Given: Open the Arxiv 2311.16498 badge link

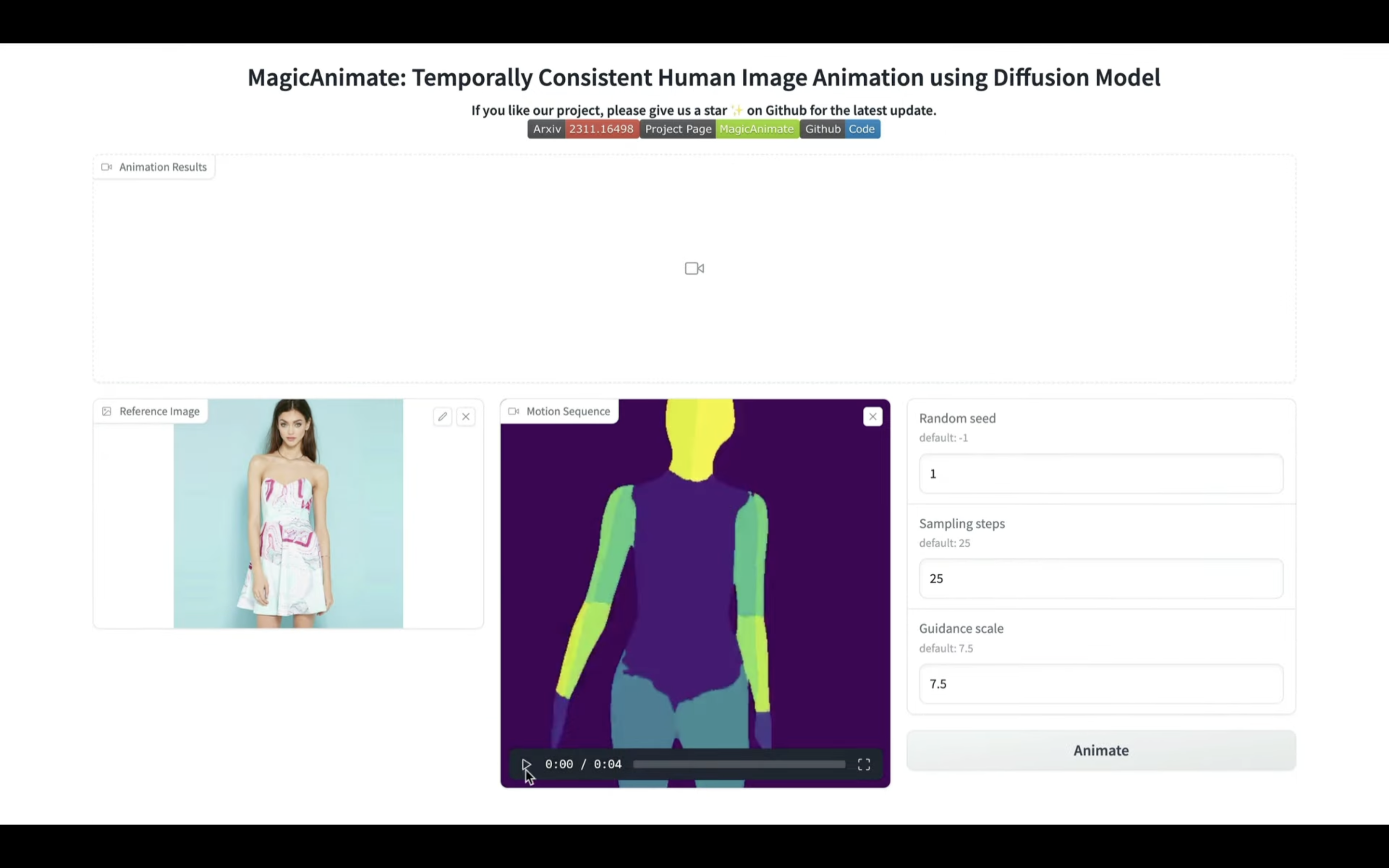Looking at the screenshot, I should click(x=583, y=129).
